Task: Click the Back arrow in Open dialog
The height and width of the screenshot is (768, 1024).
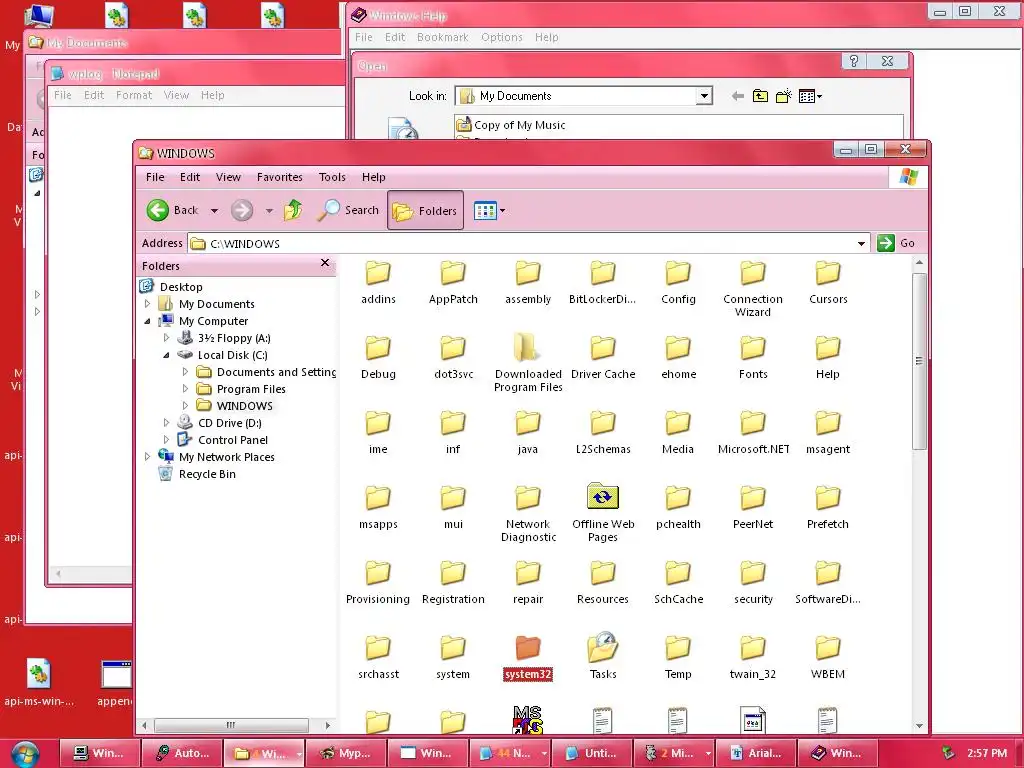Action: [737, 97]
